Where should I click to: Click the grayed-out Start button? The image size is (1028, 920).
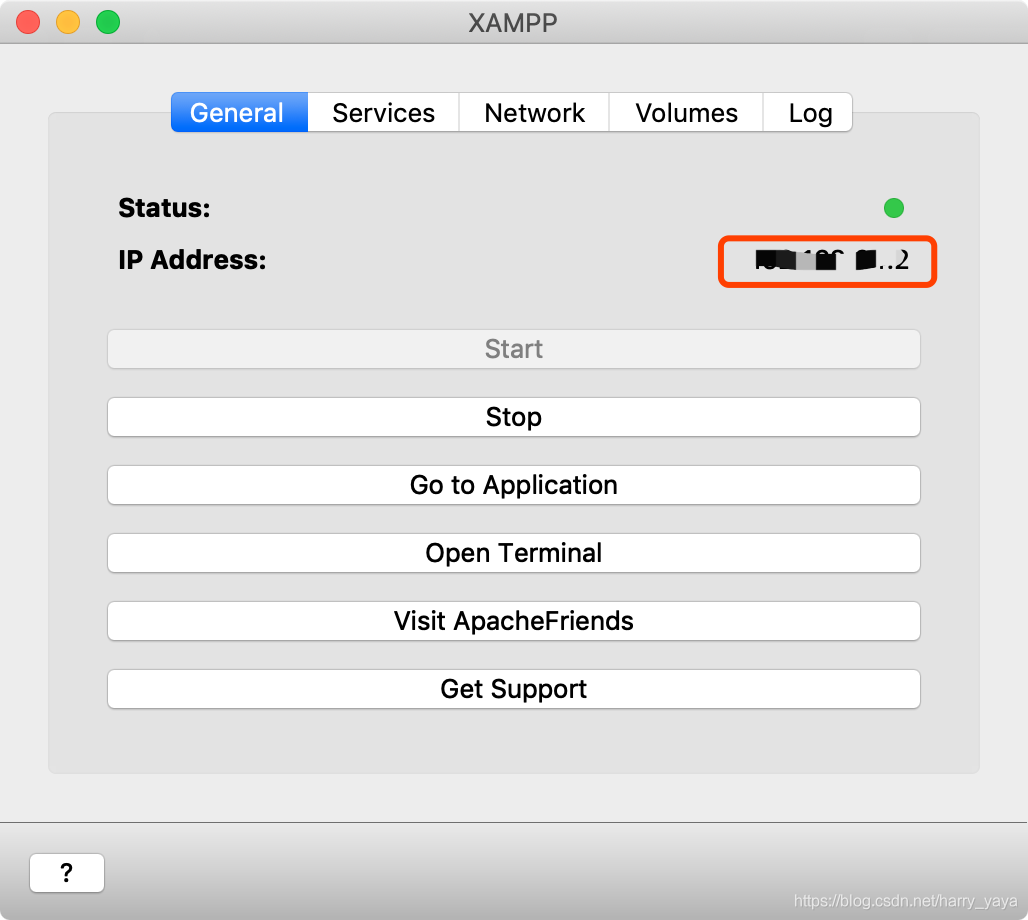(x=514, y=349)
